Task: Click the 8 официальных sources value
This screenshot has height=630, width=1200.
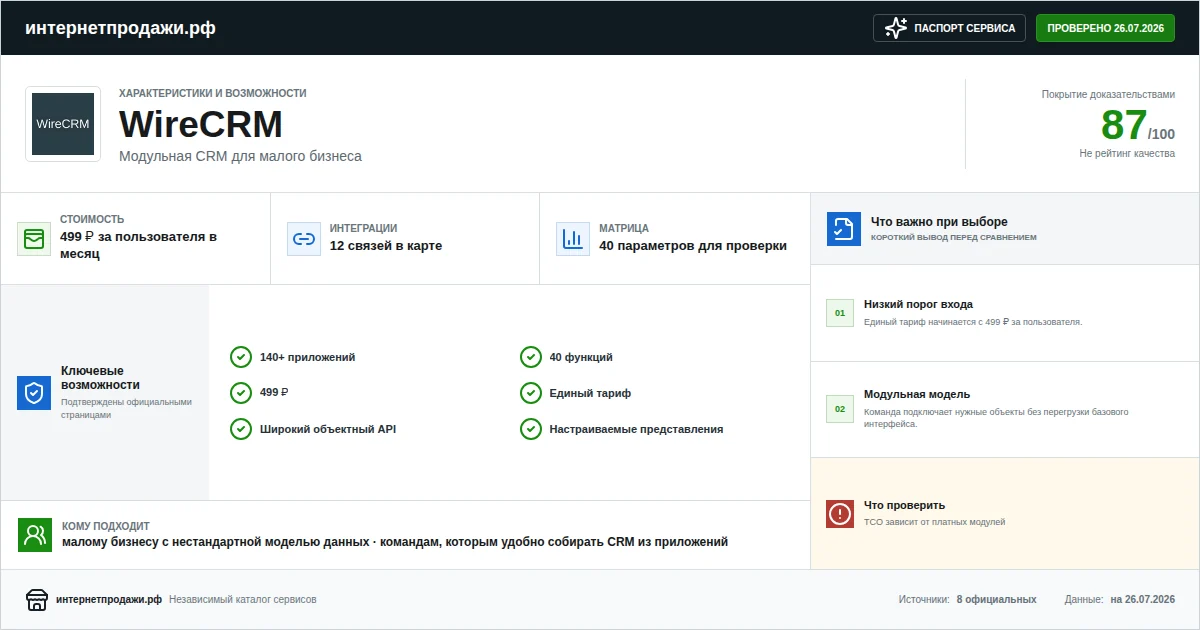Action: point(996,600)
